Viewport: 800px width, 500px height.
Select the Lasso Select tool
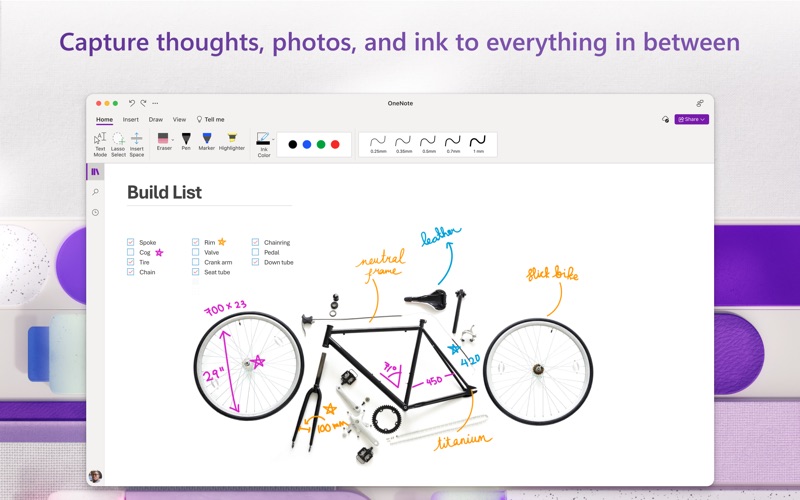tap(118, 144)
